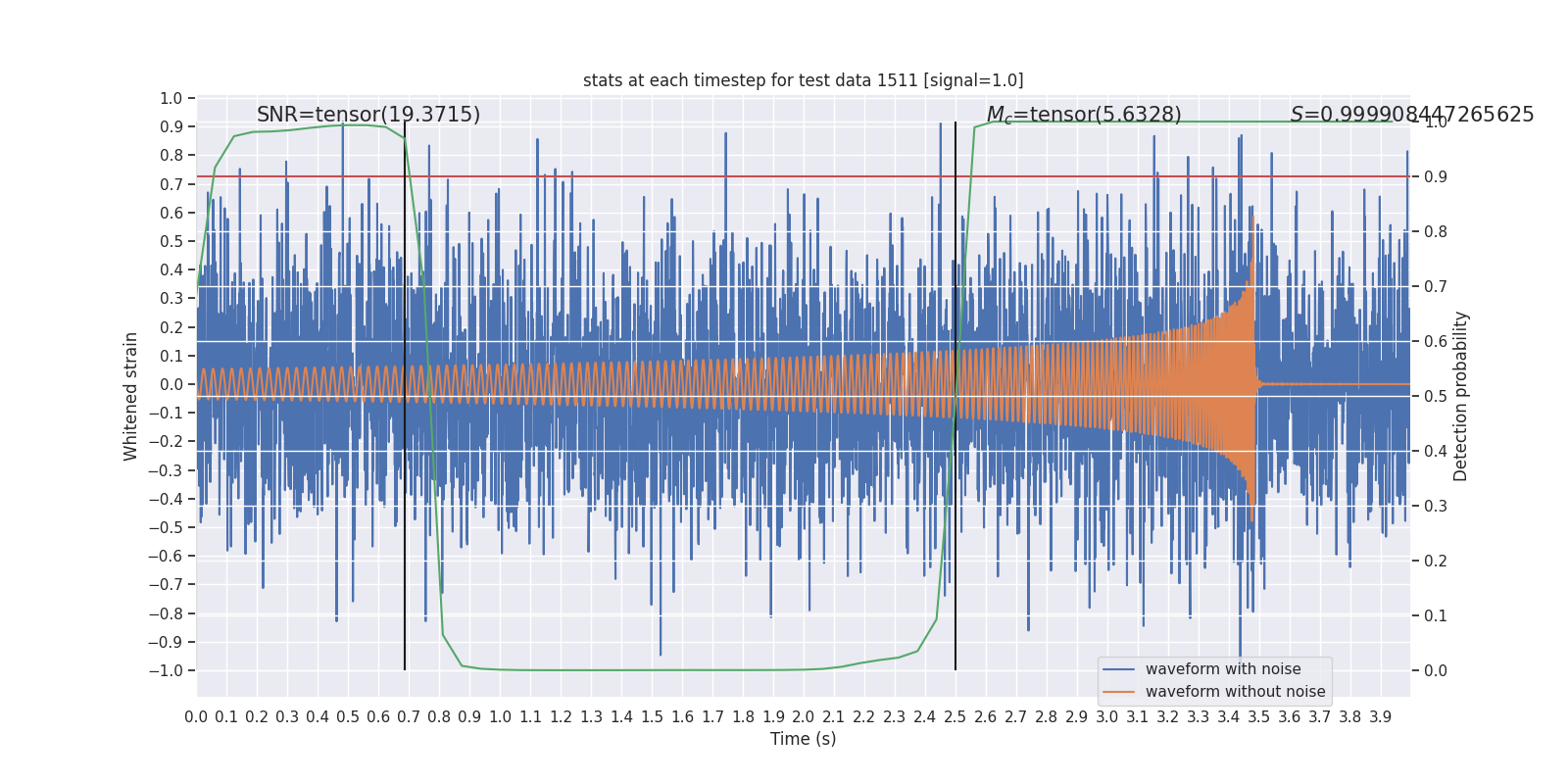This screenshot has width=1568, height=784.
Task: Click the 3.5 tick on time axis
Action: click(x=1259, y=717)
